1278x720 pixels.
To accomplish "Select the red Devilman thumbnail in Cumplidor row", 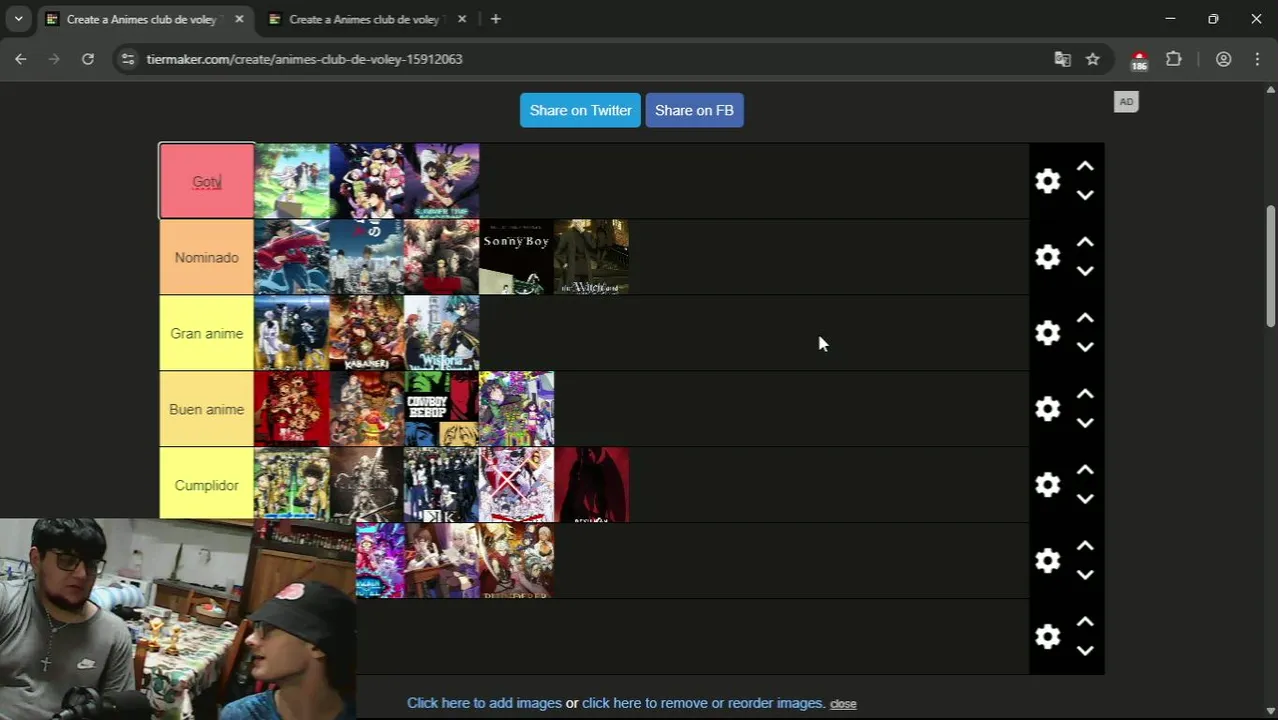I will (x=591, y=485).
